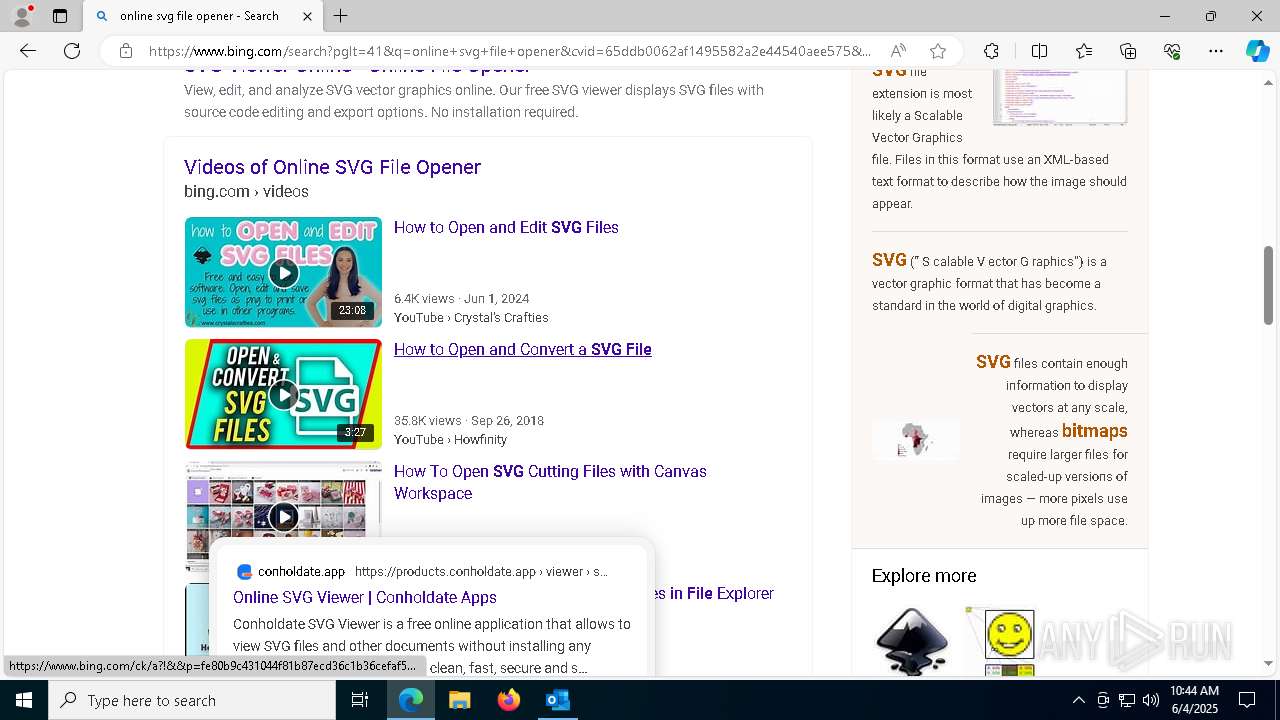Open the Windows Start button
The height and width of the screenshot is (720, 1280).
[24, 700]
